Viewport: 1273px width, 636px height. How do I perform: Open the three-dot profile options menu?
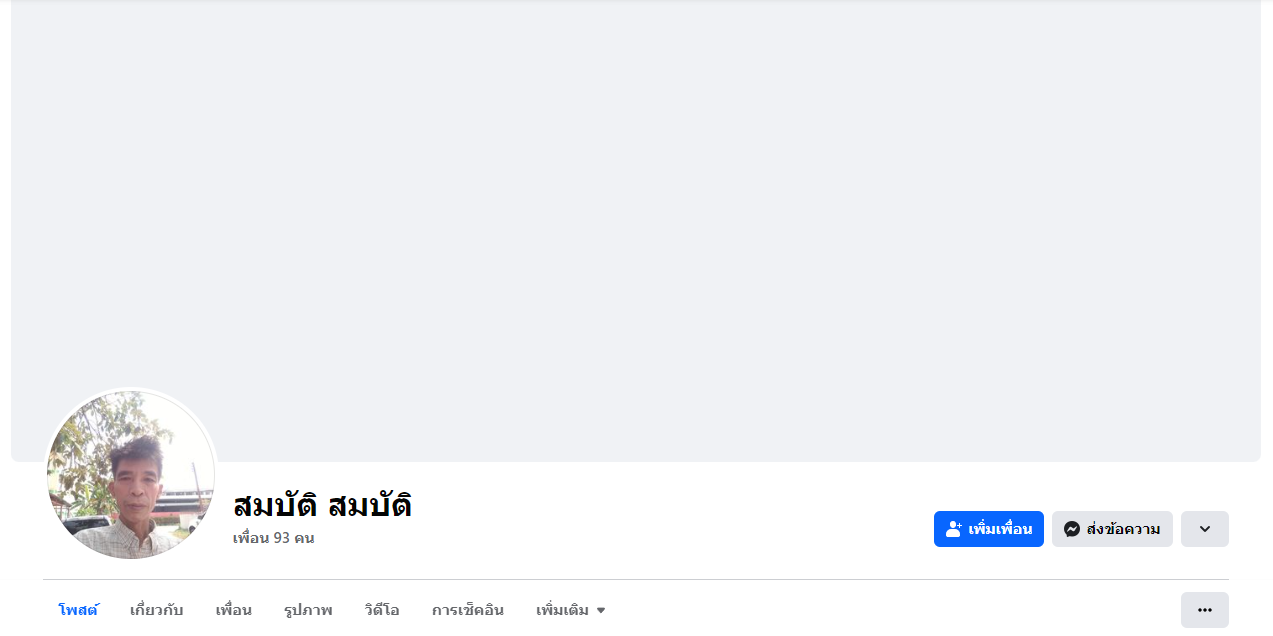[x=1204, y=610]
